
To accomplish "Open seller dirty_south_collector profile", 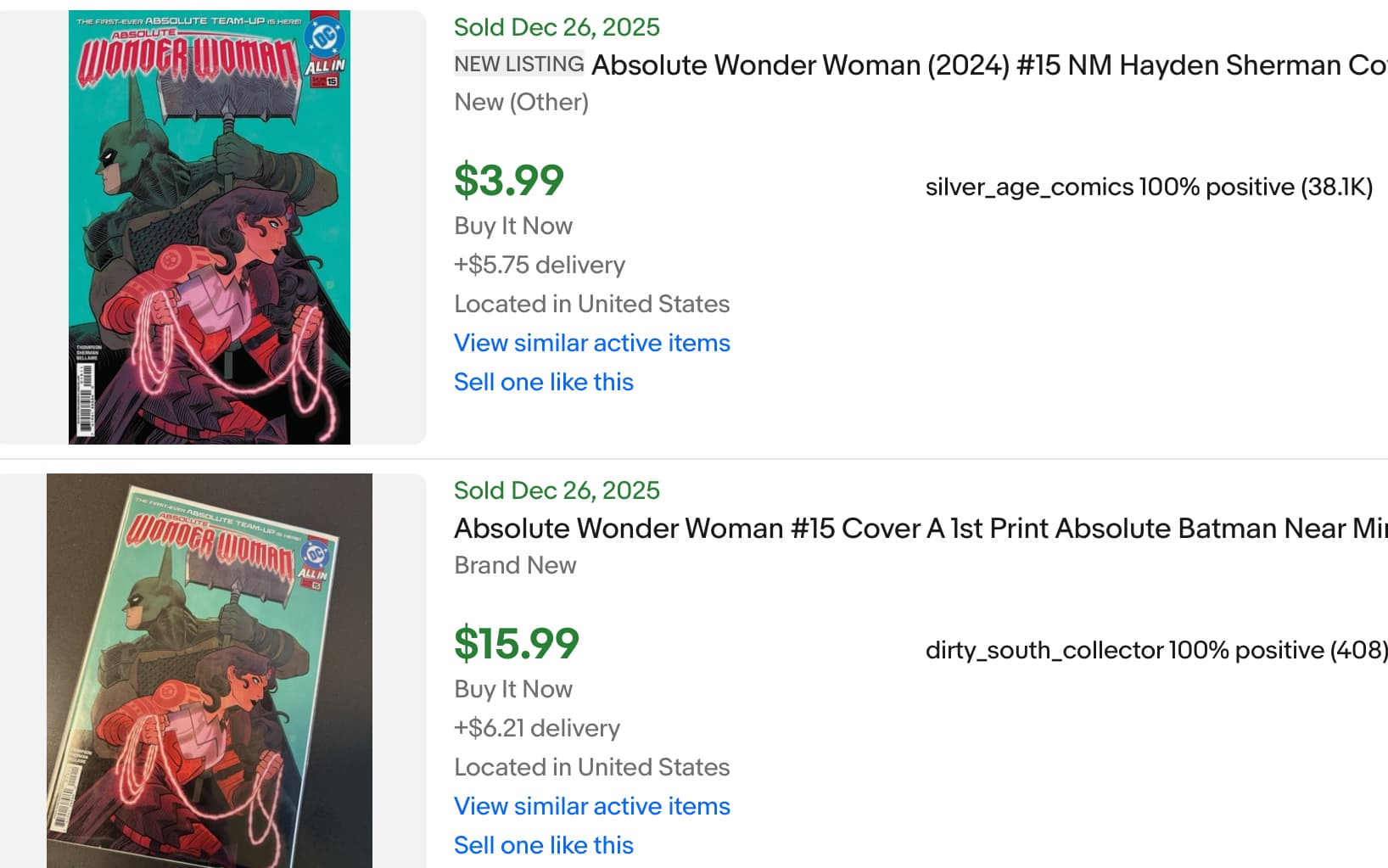I will pos(1044,650).
